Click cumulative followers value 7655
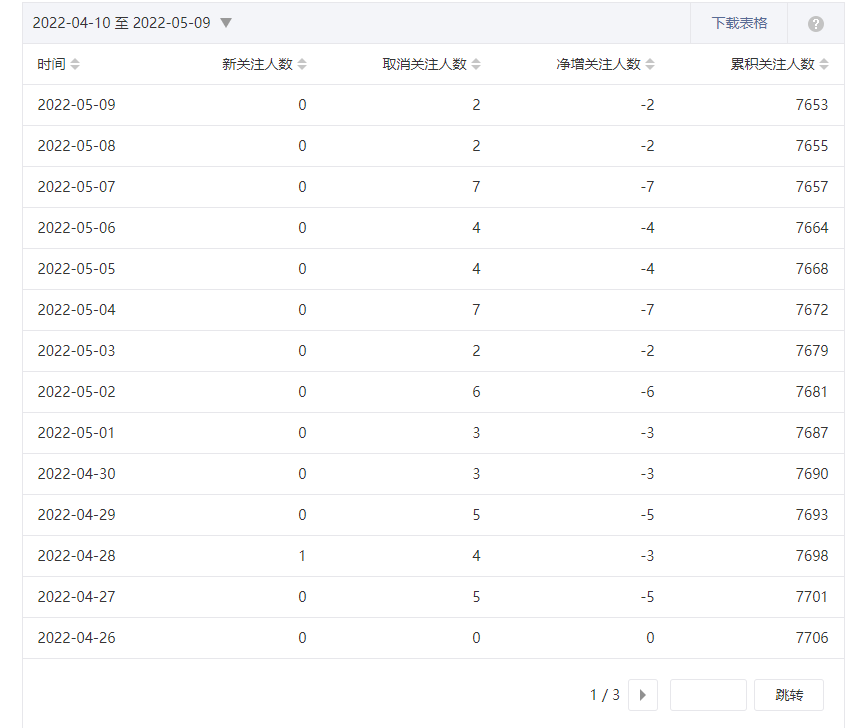This screenshot has width=865, height=728. [x=811, y=146]
